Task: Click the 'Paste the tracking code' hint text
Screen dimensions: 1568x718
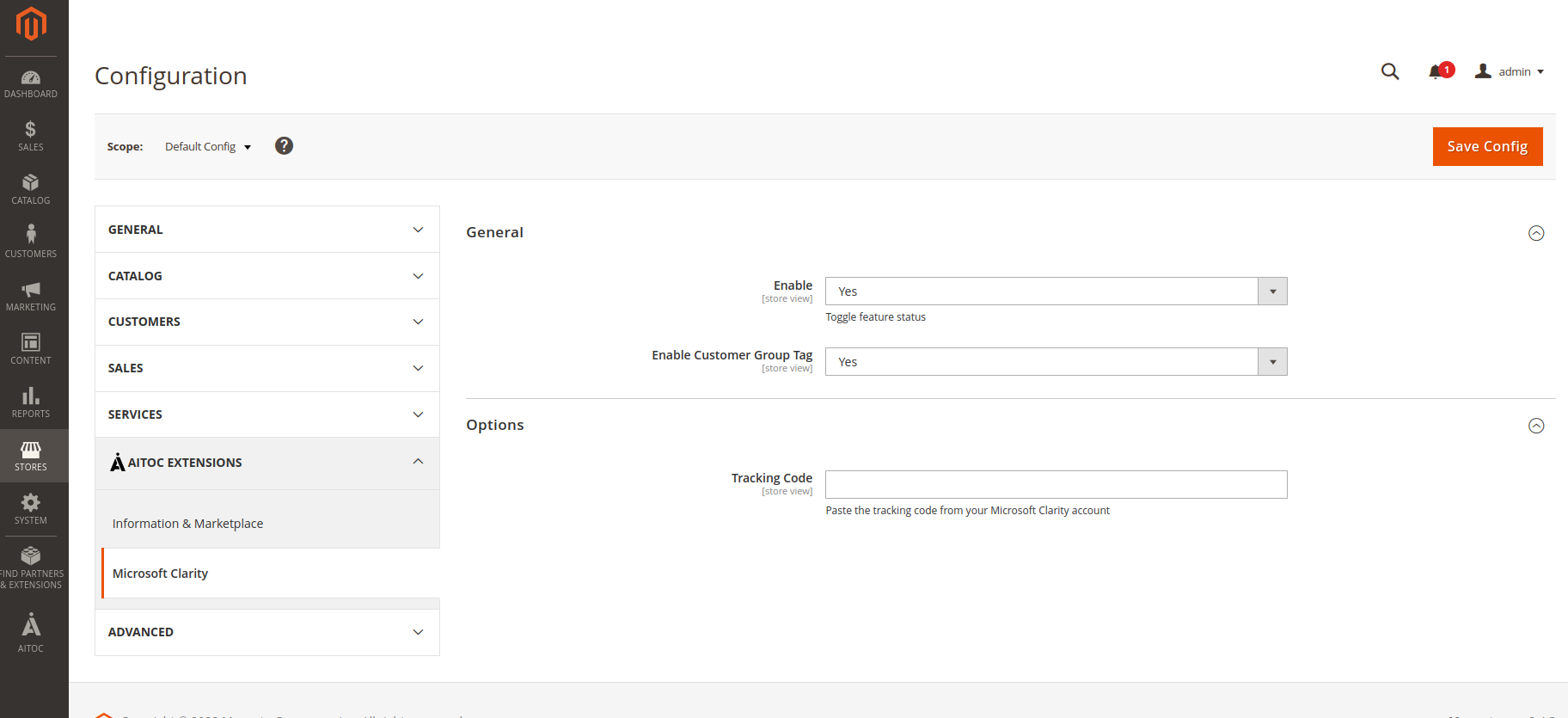Action: click(x=967, y=511)
